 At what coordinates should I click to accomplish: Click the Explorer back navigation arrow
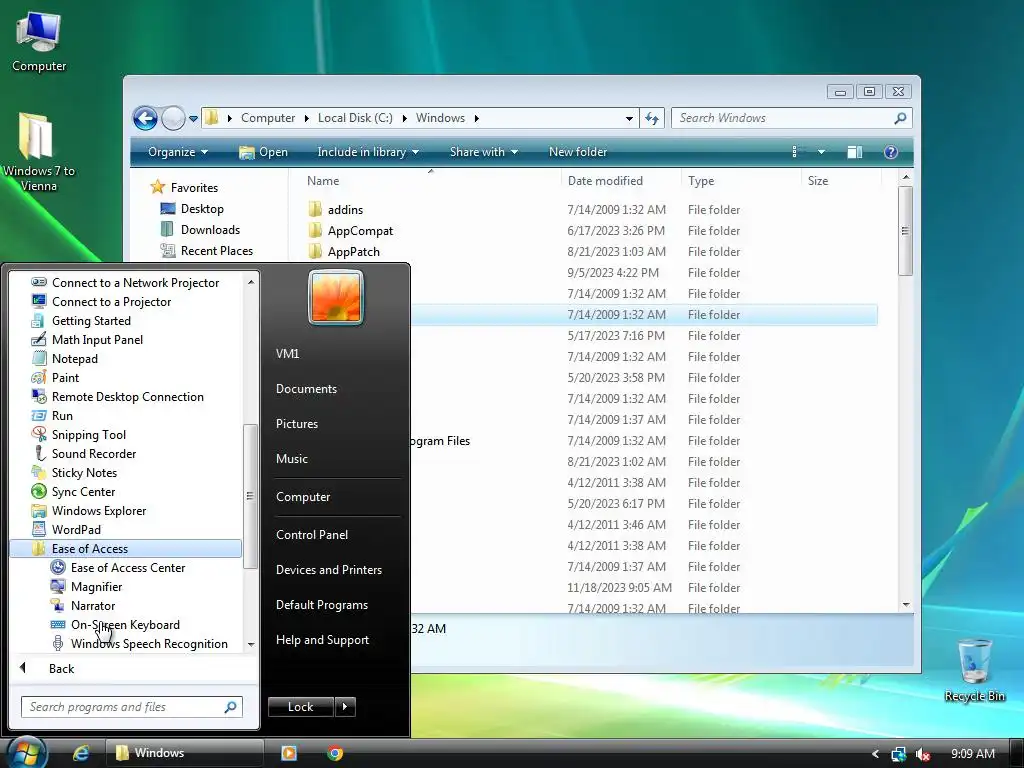tap(145, 118)
